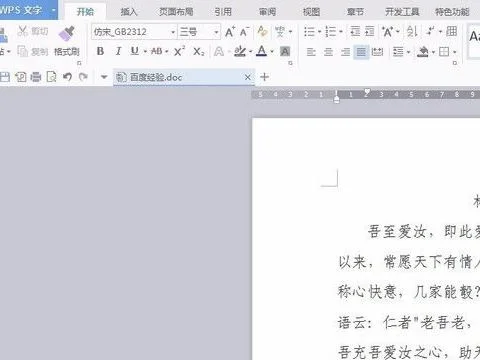Switch to 审阅 tab
480x360 pixels.
tap(267, 12)
